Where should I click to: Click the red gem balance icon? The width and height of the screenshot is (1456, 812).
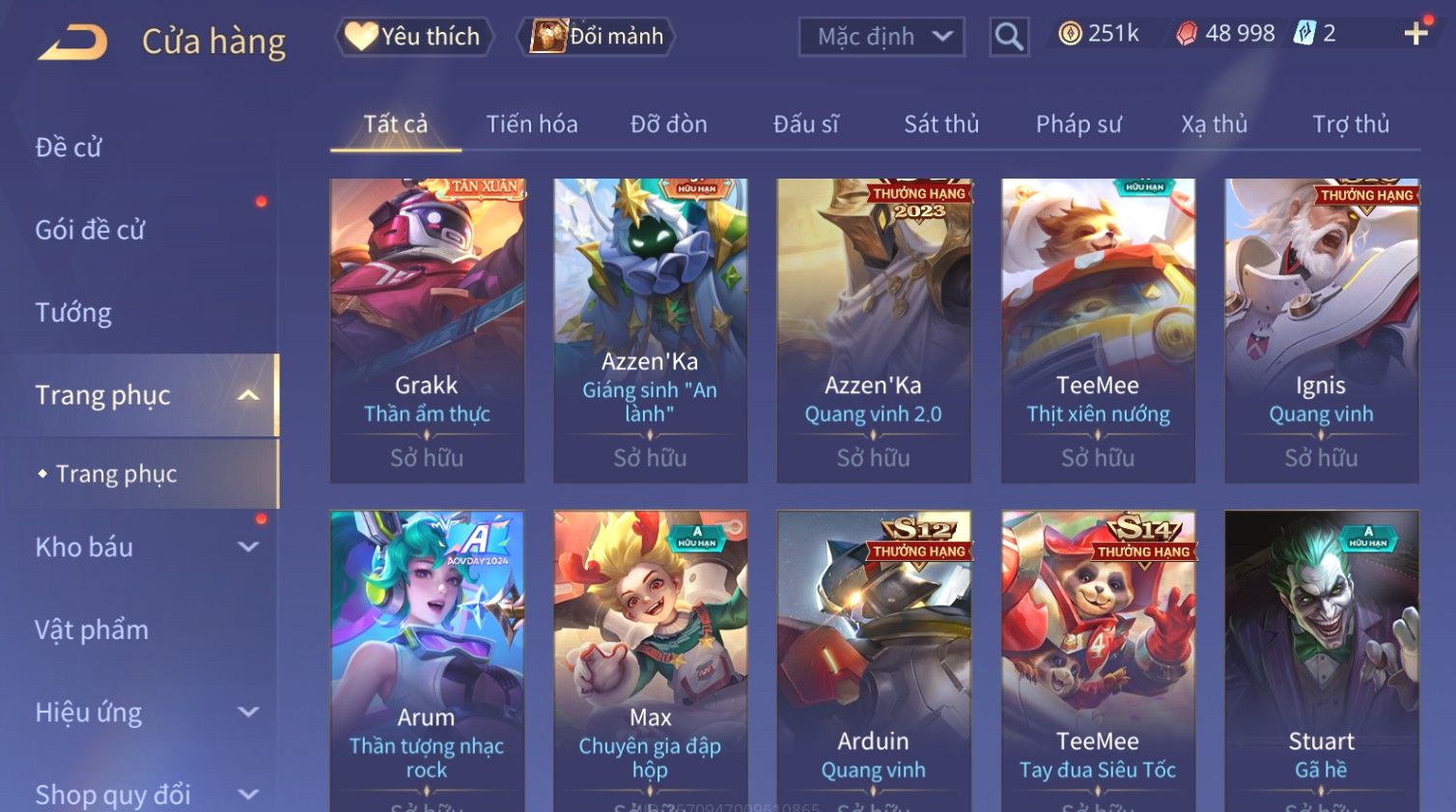(1187, 34)
